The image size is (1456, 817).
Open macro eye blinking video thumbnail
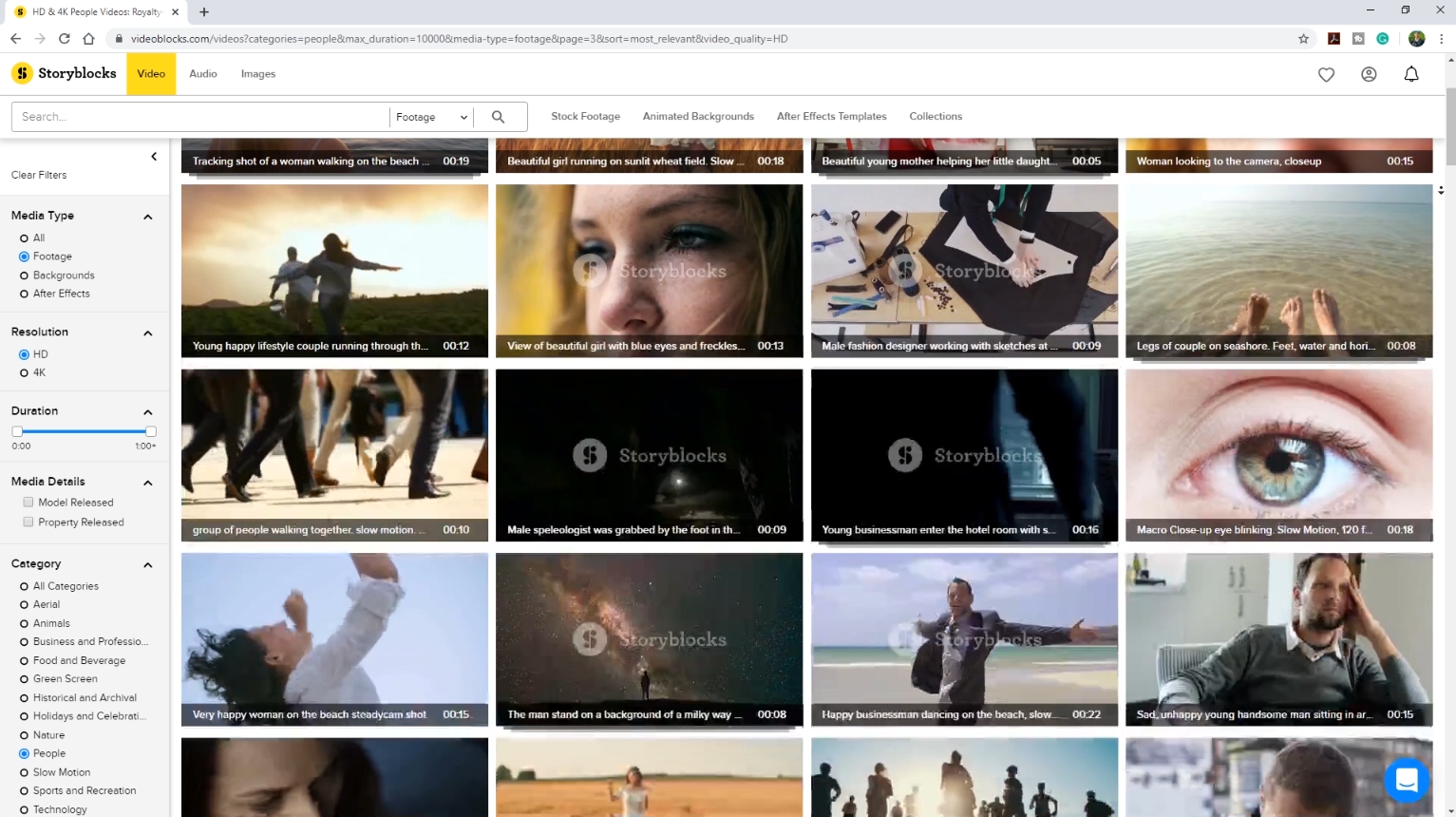[1278, 455]
